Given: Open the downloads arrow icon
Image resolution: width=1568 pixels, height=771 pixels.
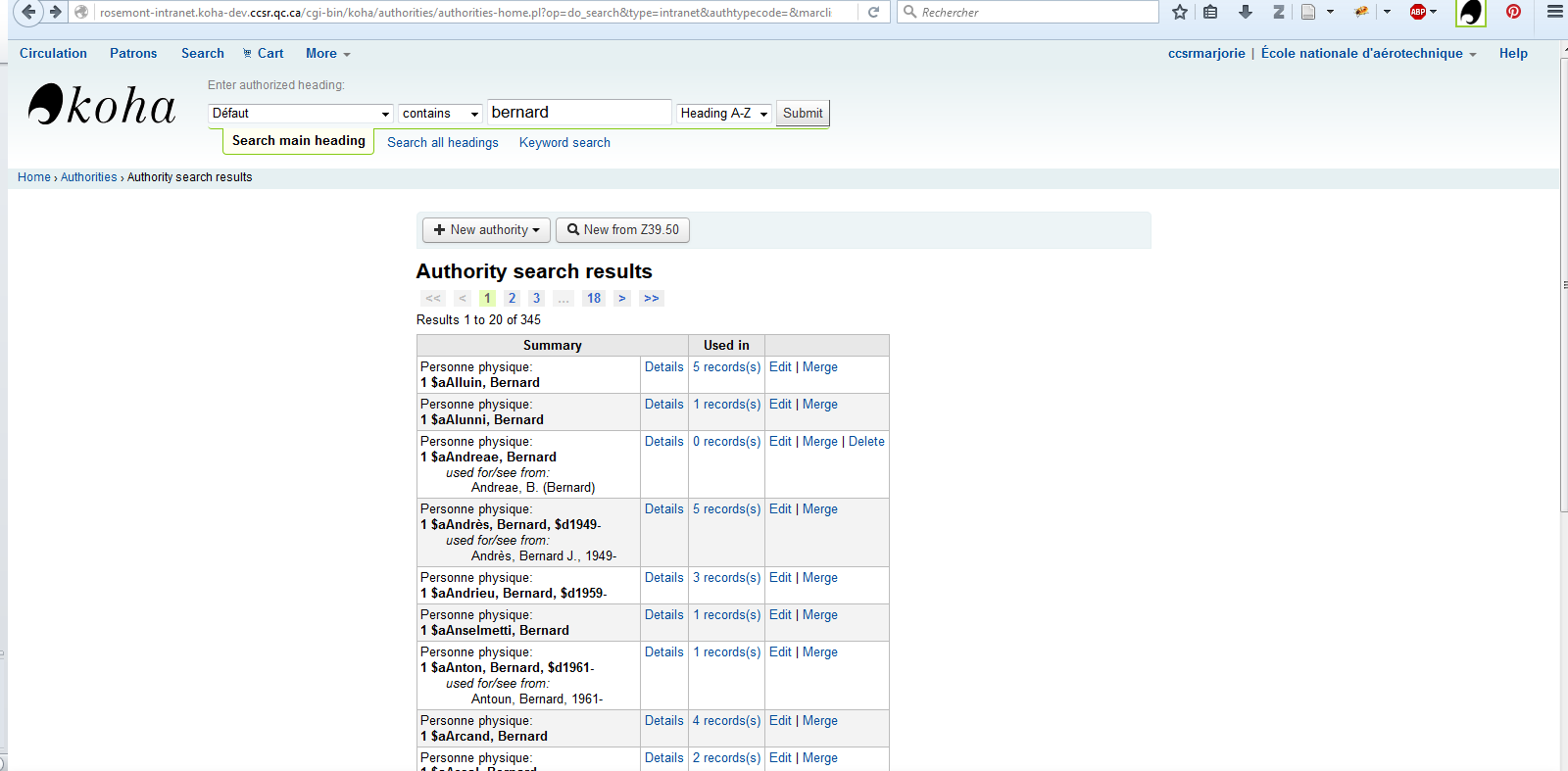Looking at the screenshot, I should click(1246, 12).
